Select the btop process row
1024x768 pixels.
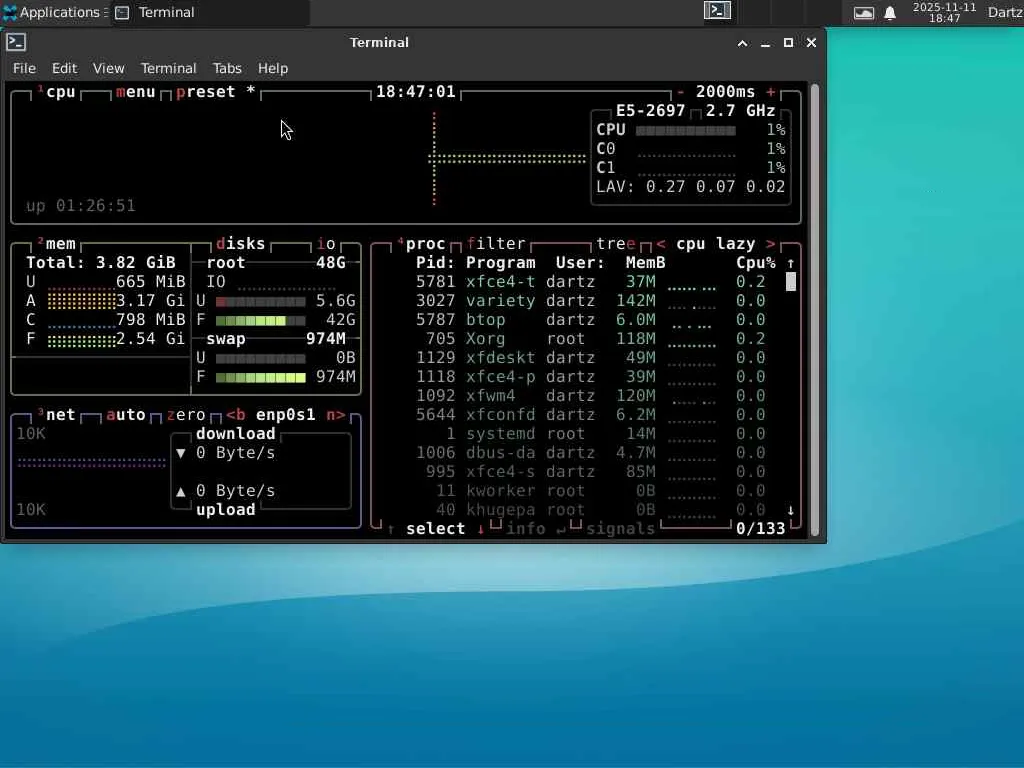point(583,320)
